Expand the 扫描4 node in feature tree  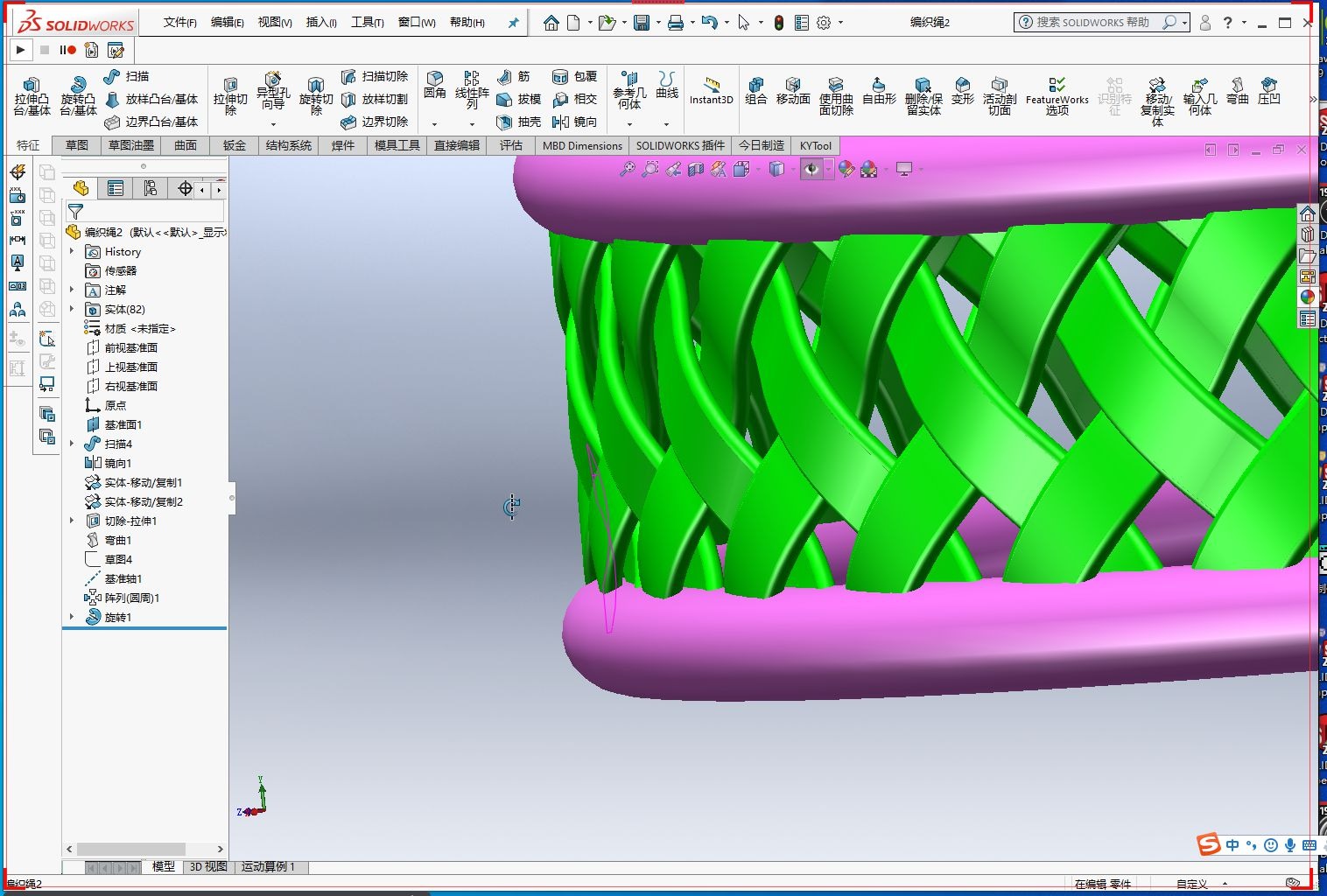(73, 444)
